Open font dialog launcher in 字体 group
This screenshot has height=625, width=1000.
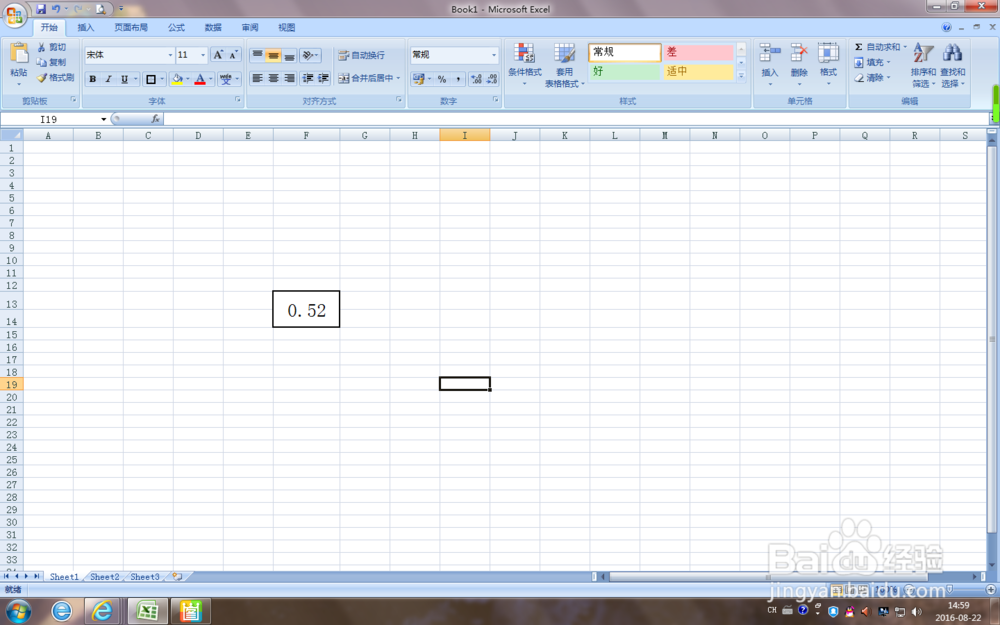click(x=238, y=100)
